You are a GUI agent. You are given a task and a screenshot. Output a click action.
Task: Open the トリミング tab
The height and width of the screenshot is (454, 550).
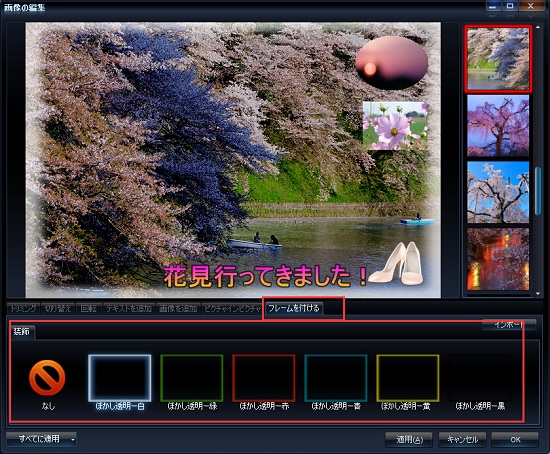[x=23, y=308]
